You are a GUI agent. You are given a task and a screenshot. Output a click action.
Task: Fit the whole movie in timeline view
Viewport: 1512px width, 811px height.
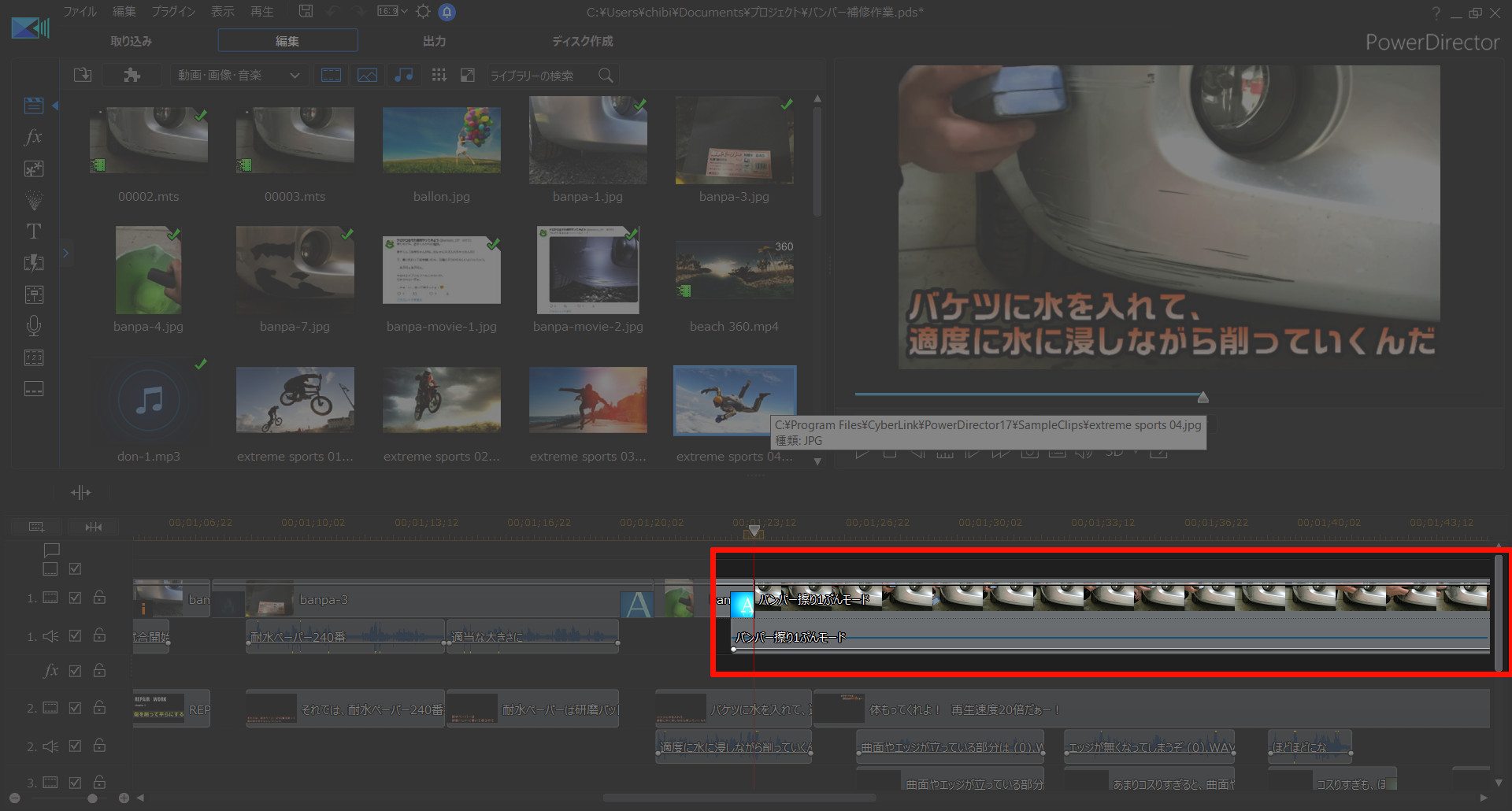point(93,527)
